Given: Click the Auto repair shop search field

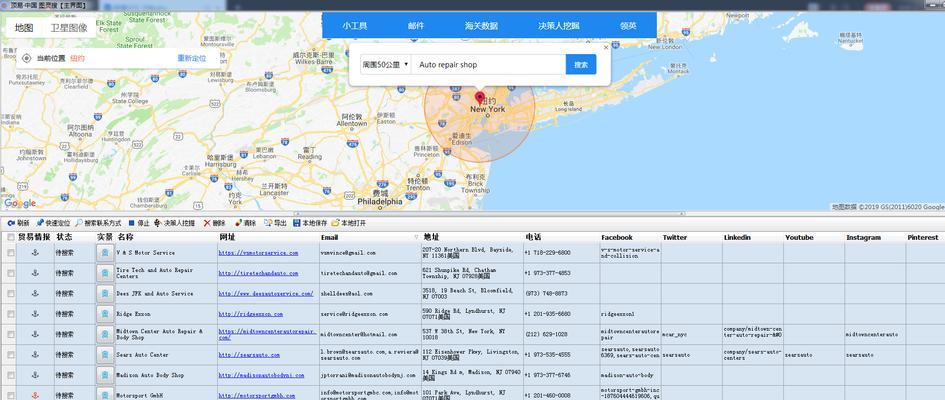Looking at the screenshot, I should click(x=488, y=64).
